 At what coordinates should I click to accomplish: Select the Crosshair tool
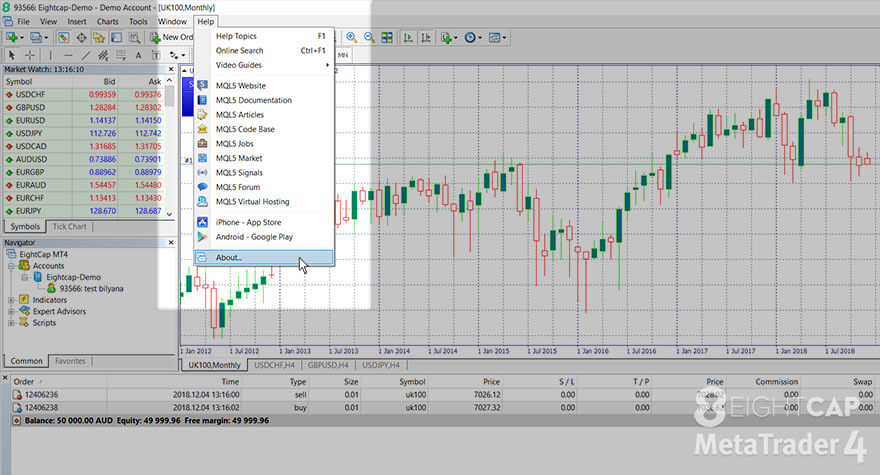[30, 55]
